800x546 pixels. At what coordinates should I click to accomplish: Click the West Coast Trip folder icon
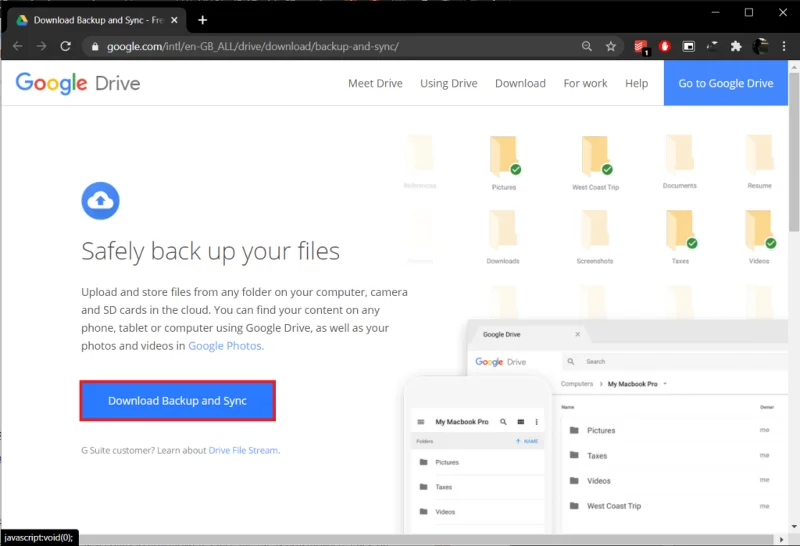coord(596,157)
